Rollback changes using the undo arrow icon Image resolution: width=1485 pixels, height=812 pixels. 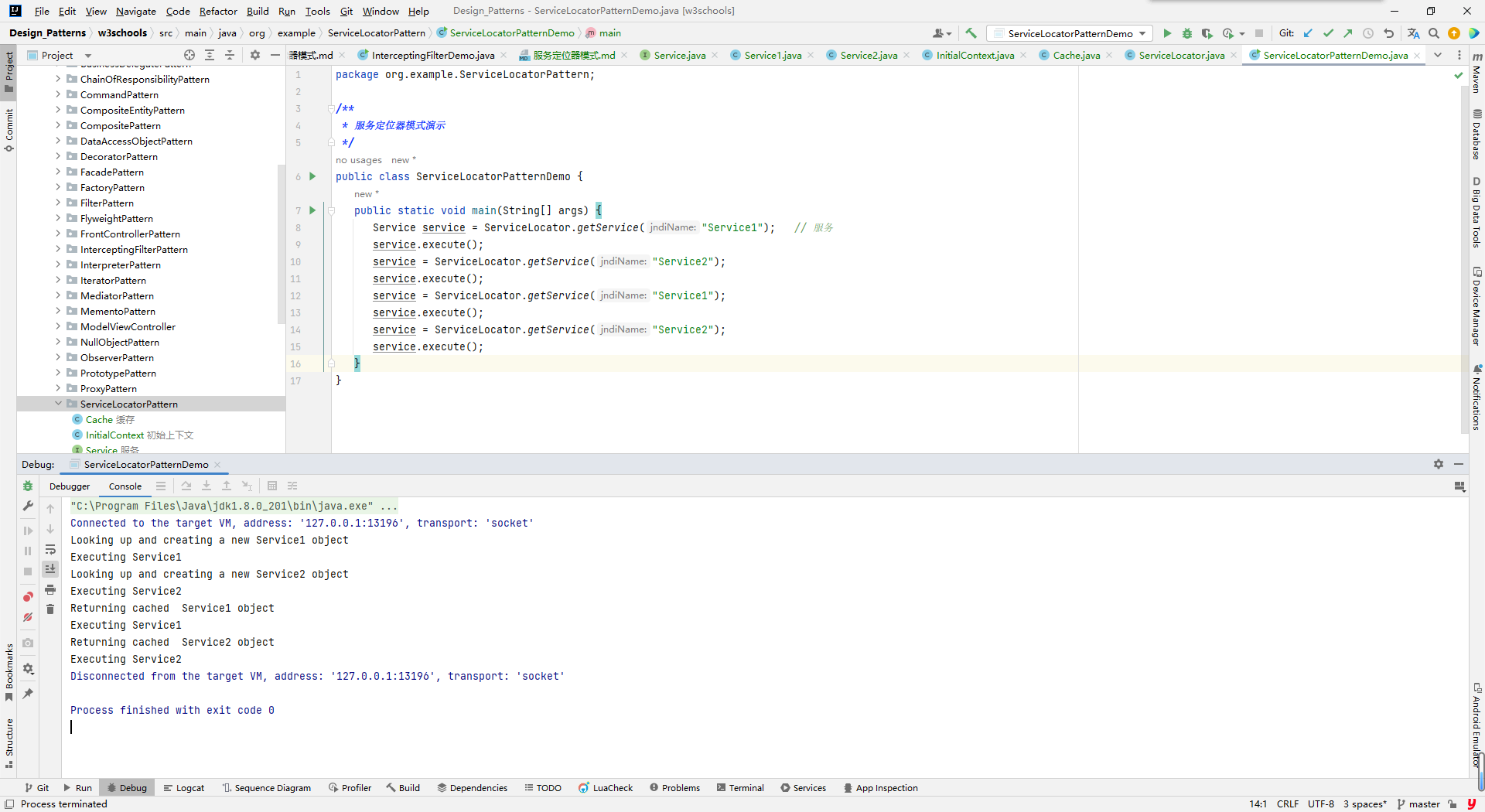[1388, 33]
